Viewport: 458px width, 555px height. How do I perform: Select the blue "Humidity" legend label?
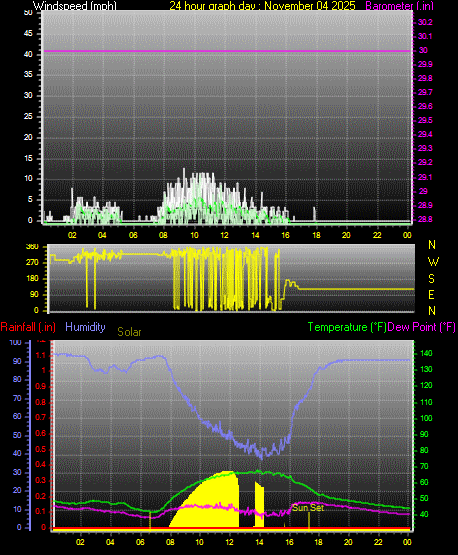85,327
